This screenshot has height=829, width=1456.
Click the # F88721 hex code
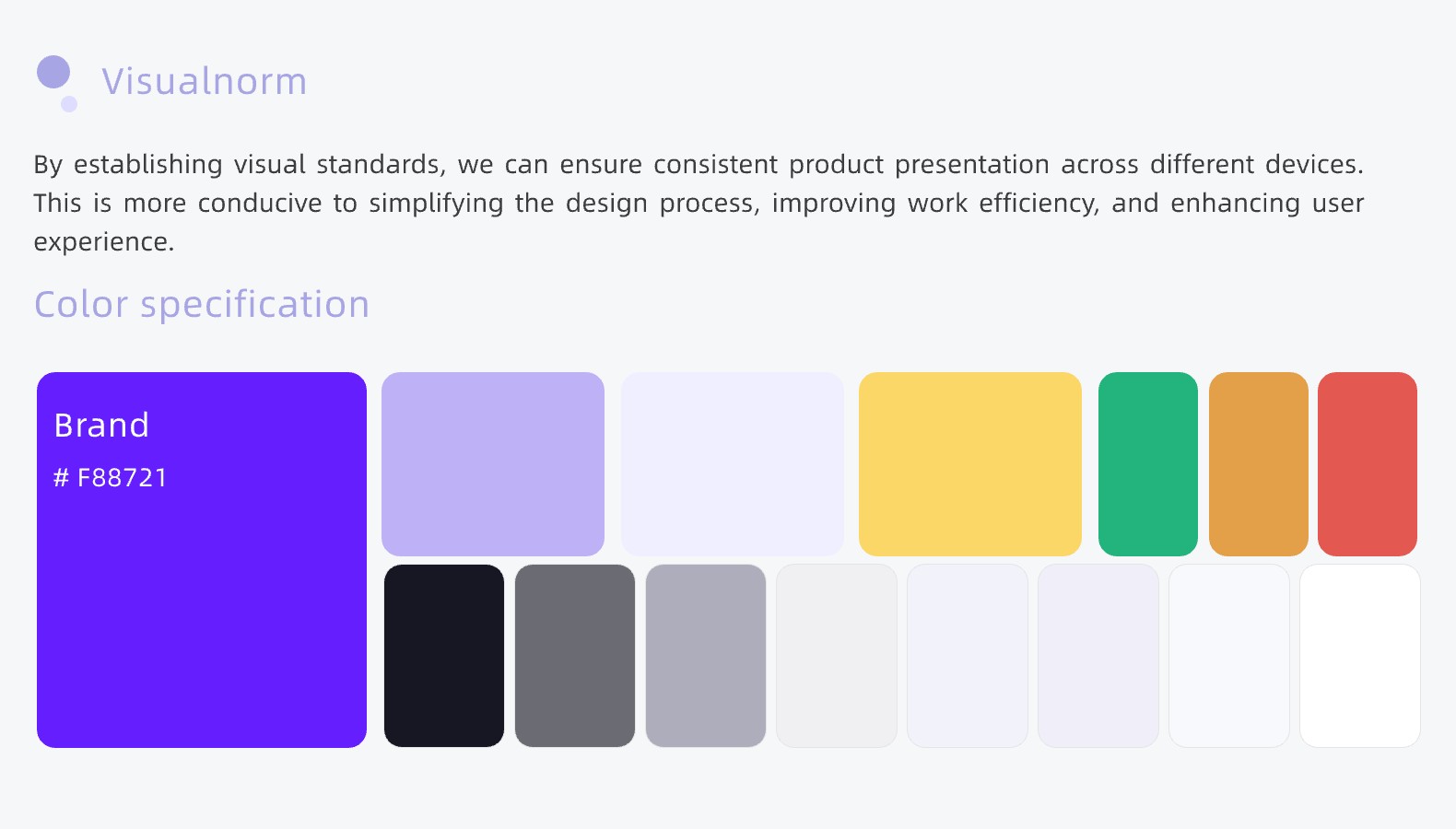(111, 477)
